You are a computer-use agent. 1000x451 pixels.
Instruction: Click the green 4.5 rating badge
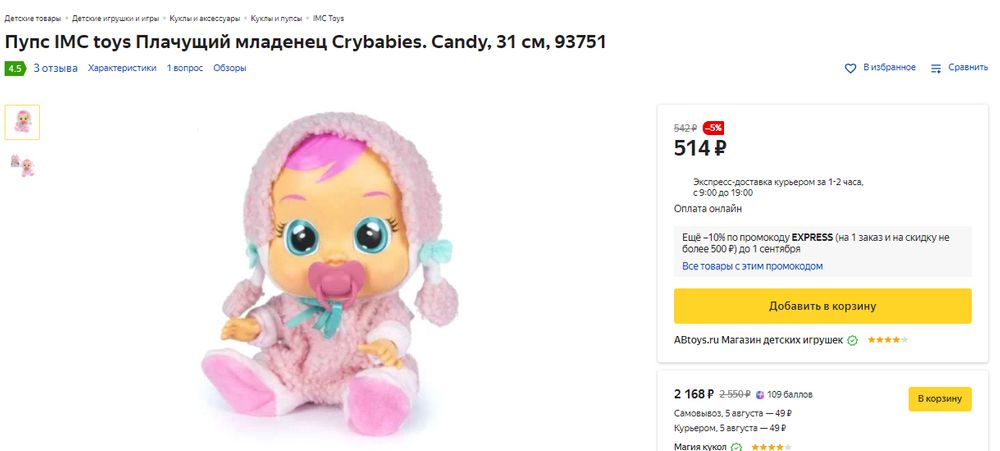point(15,69)
